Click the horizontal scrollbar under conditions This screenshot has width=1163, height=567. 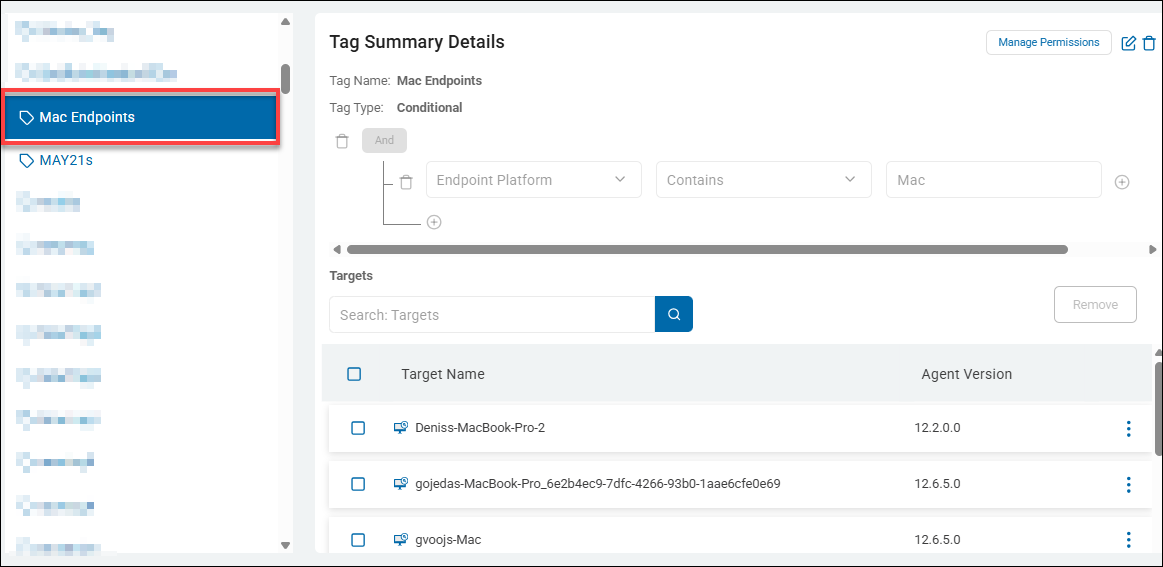[706, 249]
